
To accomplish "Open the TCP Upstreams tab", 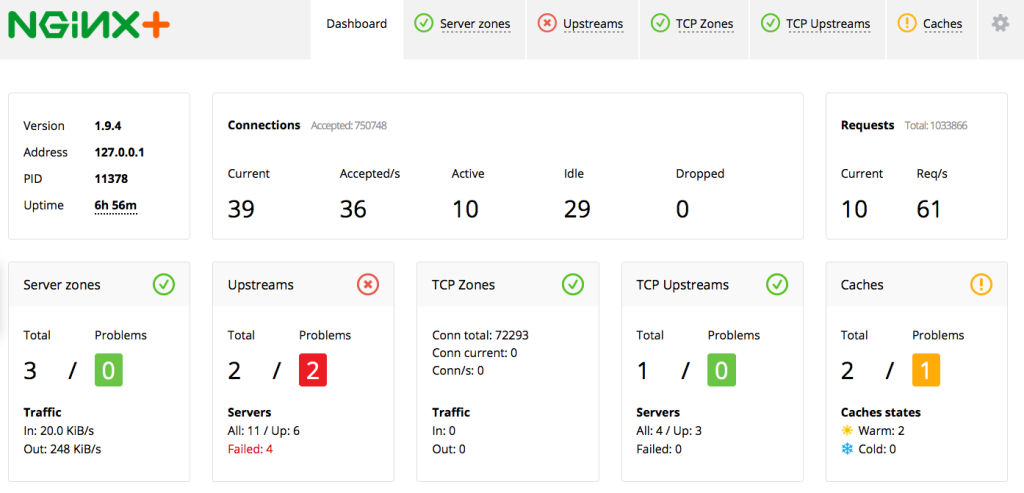I will coord(816,24).
